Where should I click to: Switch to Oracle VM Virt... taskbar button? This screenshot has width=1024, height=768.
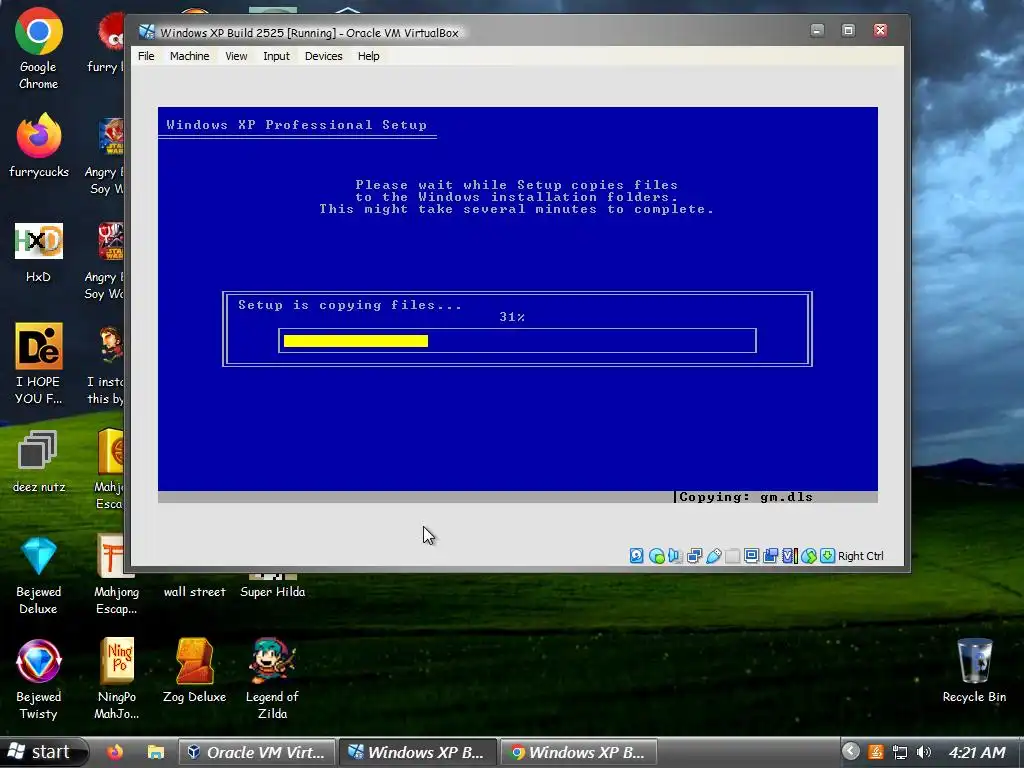[x=257, y=752]
